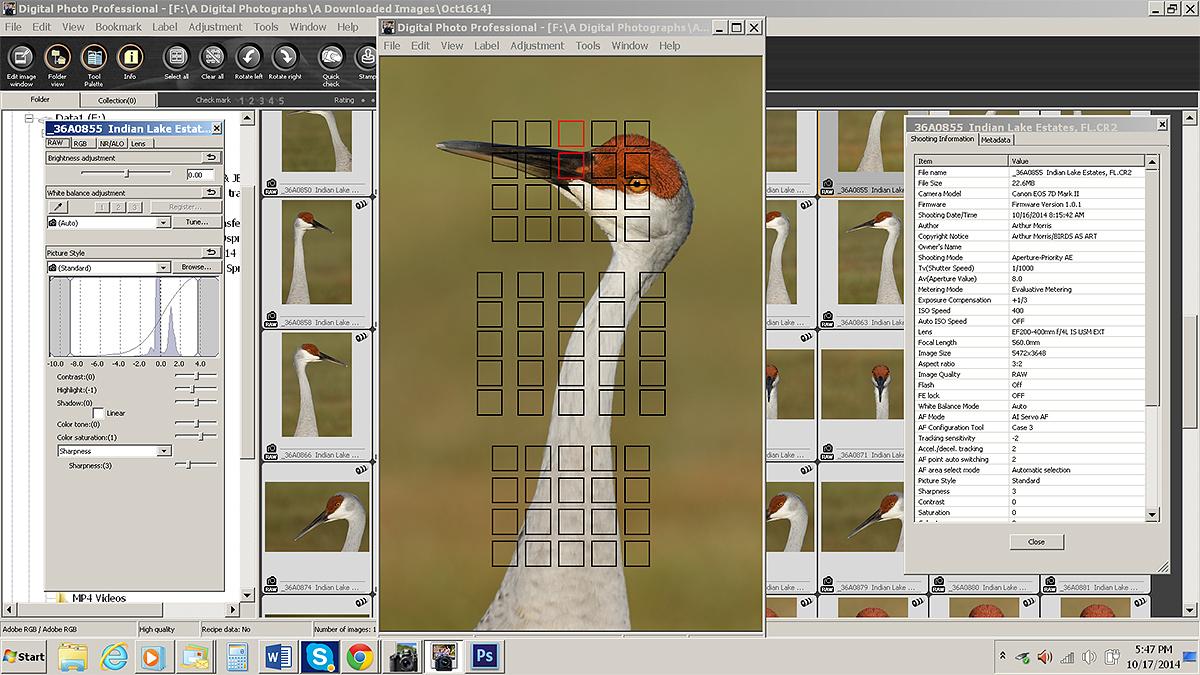Switch to the Lens tab

138,143
